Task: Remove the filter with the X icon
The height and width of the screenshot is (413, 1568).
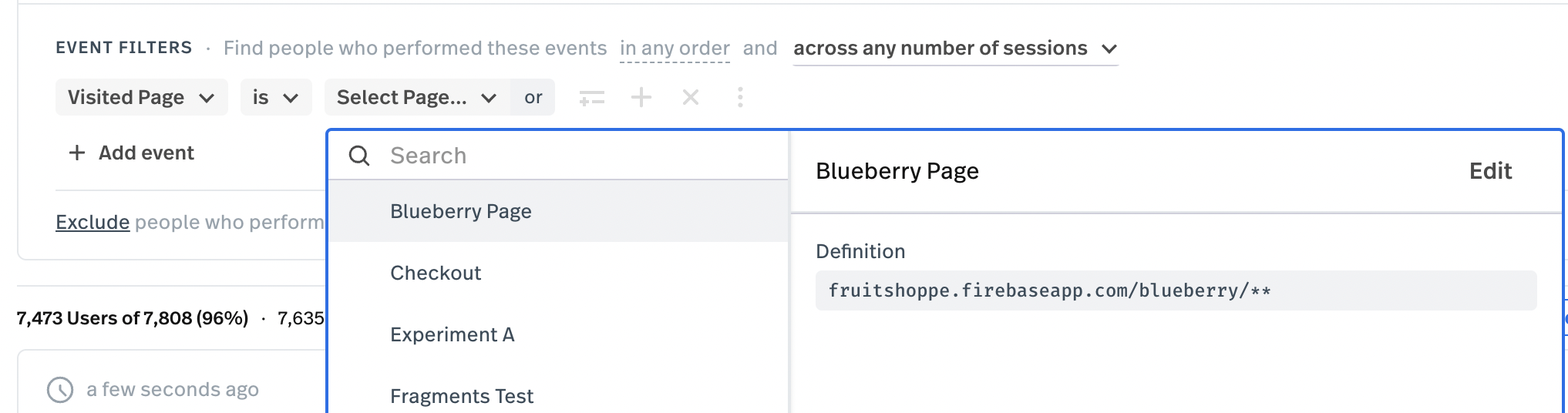Action: [691, 97]
